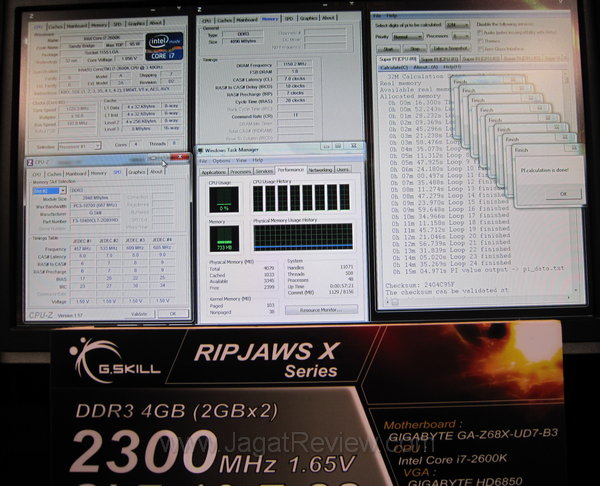Click Take a Snapshot button
This screenshot has width=600, height=486.
[x=450, y=48]
